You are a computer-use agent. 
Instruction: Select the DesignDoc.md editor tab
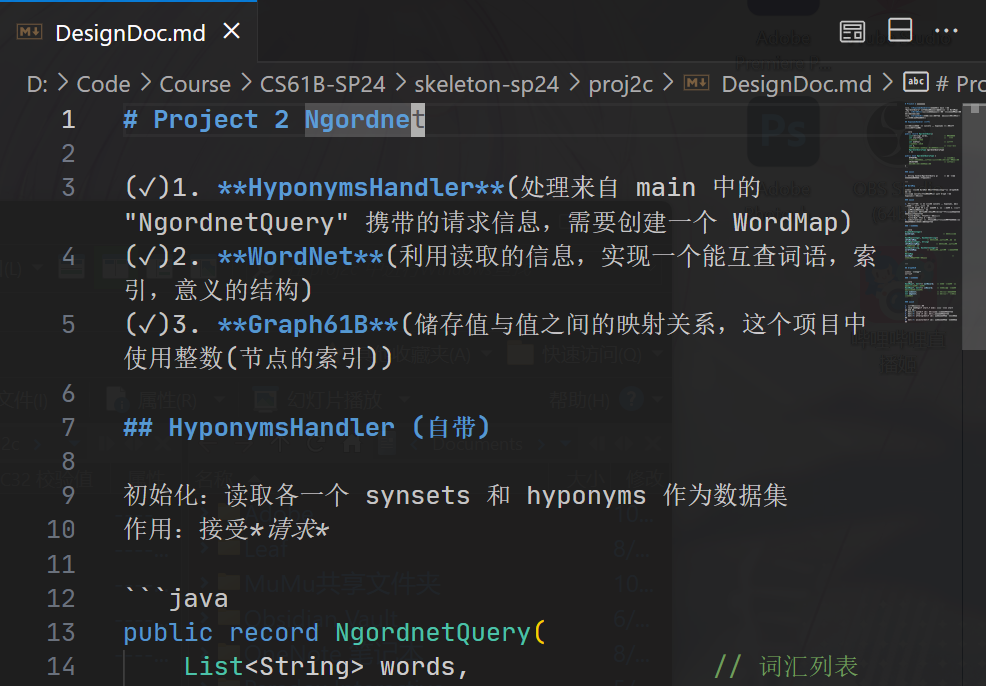128,32
